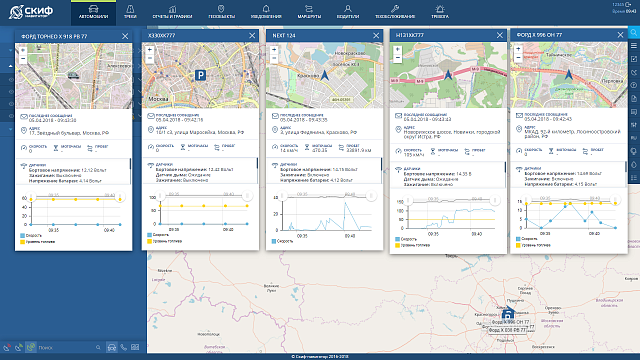Screen dimensions: 640x360
Task: Open the Отчеты и графики tab
Action: 172,12
